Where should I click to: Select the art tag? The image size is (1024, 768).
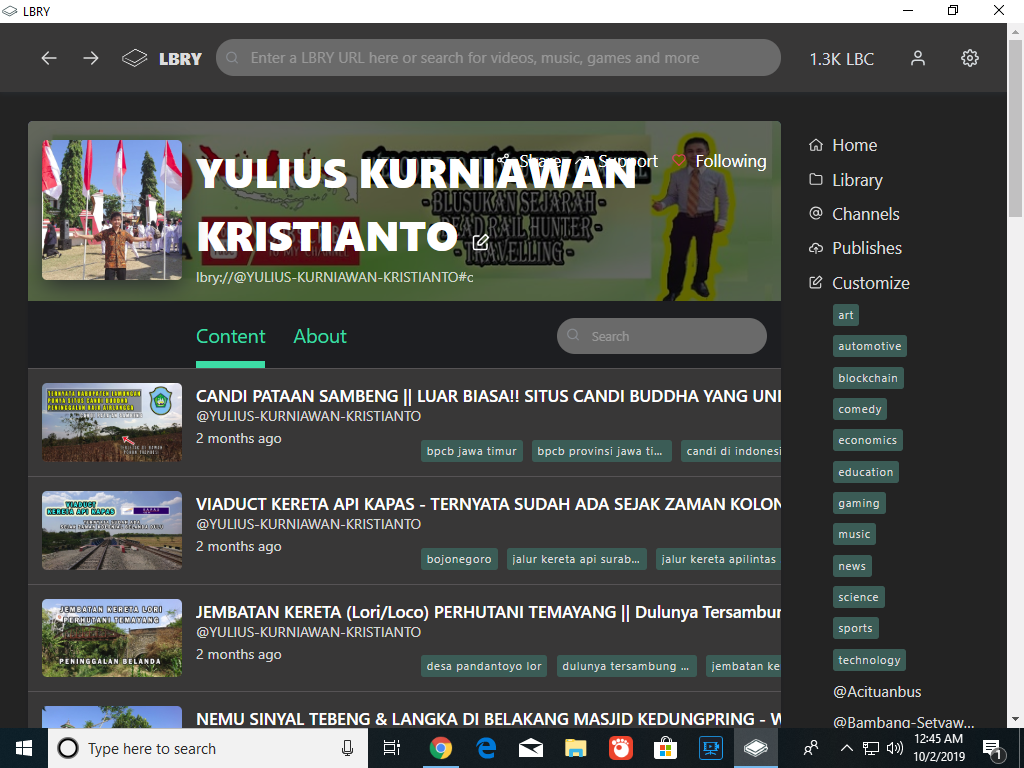pos(846,315)
